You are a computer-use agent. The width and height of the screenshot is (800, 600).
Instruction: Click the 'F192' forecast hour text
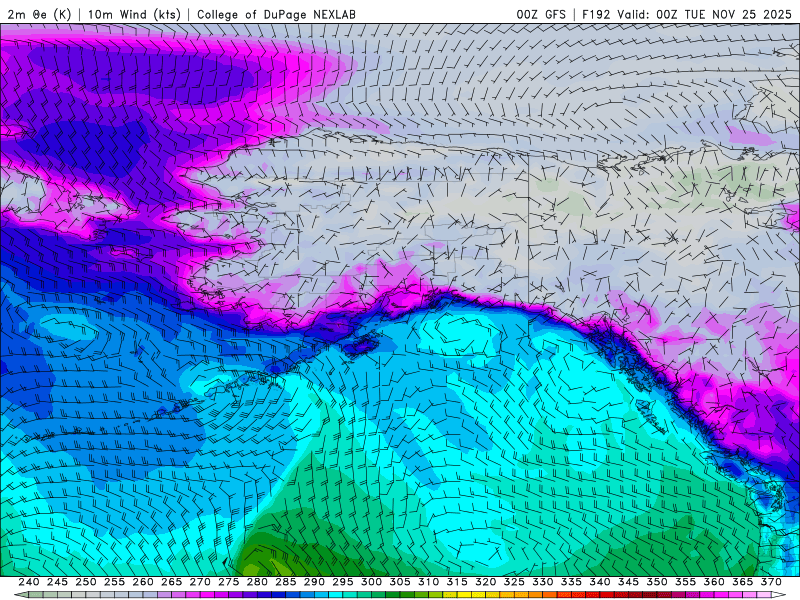tap(596, 14)
